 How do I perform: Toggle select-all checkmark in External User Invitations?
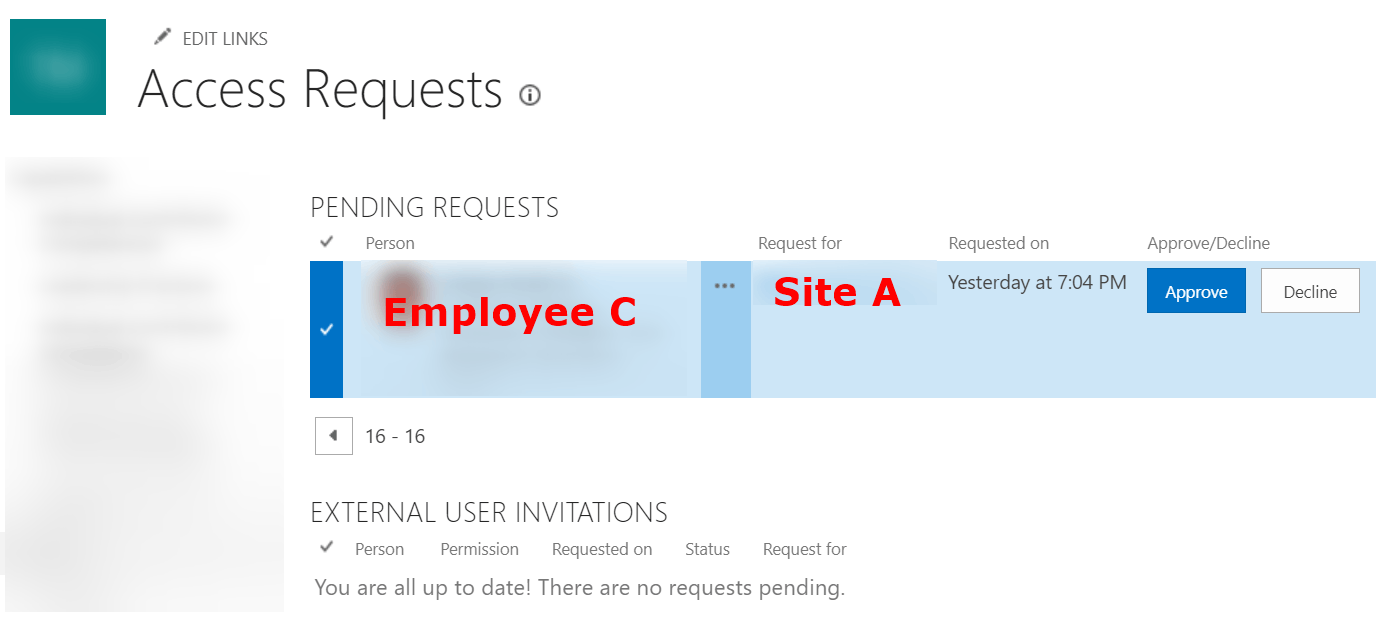coord(326,548)
